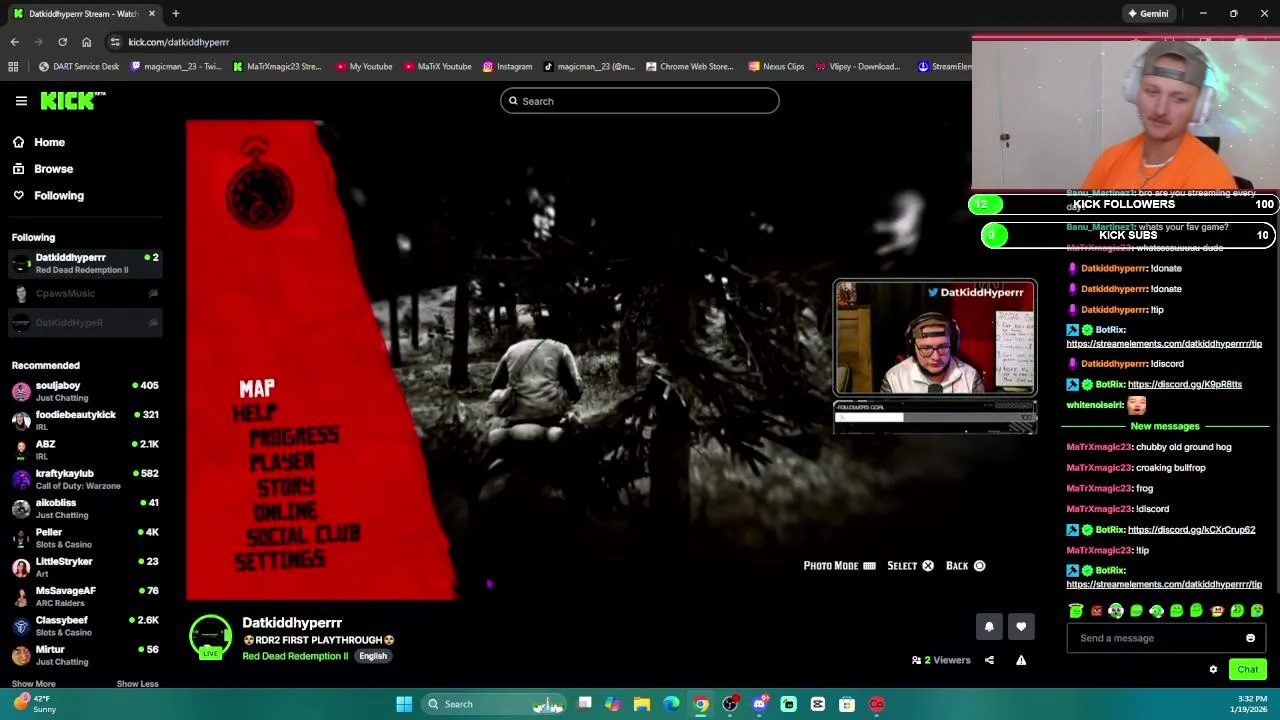The height and width of the screenshot is (720, 1280).
Task: Open the MaTrX Youtube bookmark
Action: point(438,67)
